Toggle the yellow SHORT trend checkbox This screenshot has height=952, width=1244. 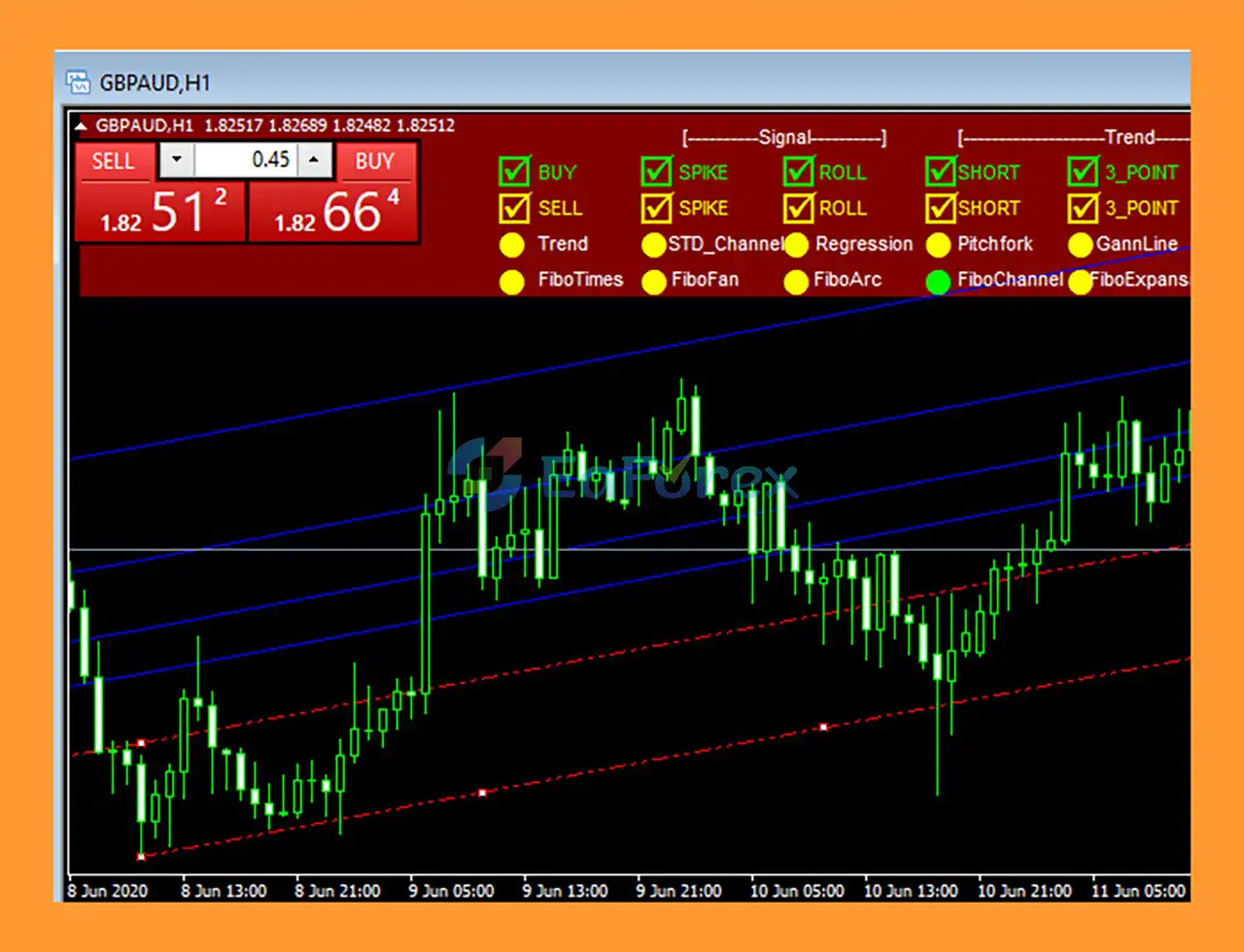coord(941,208)
